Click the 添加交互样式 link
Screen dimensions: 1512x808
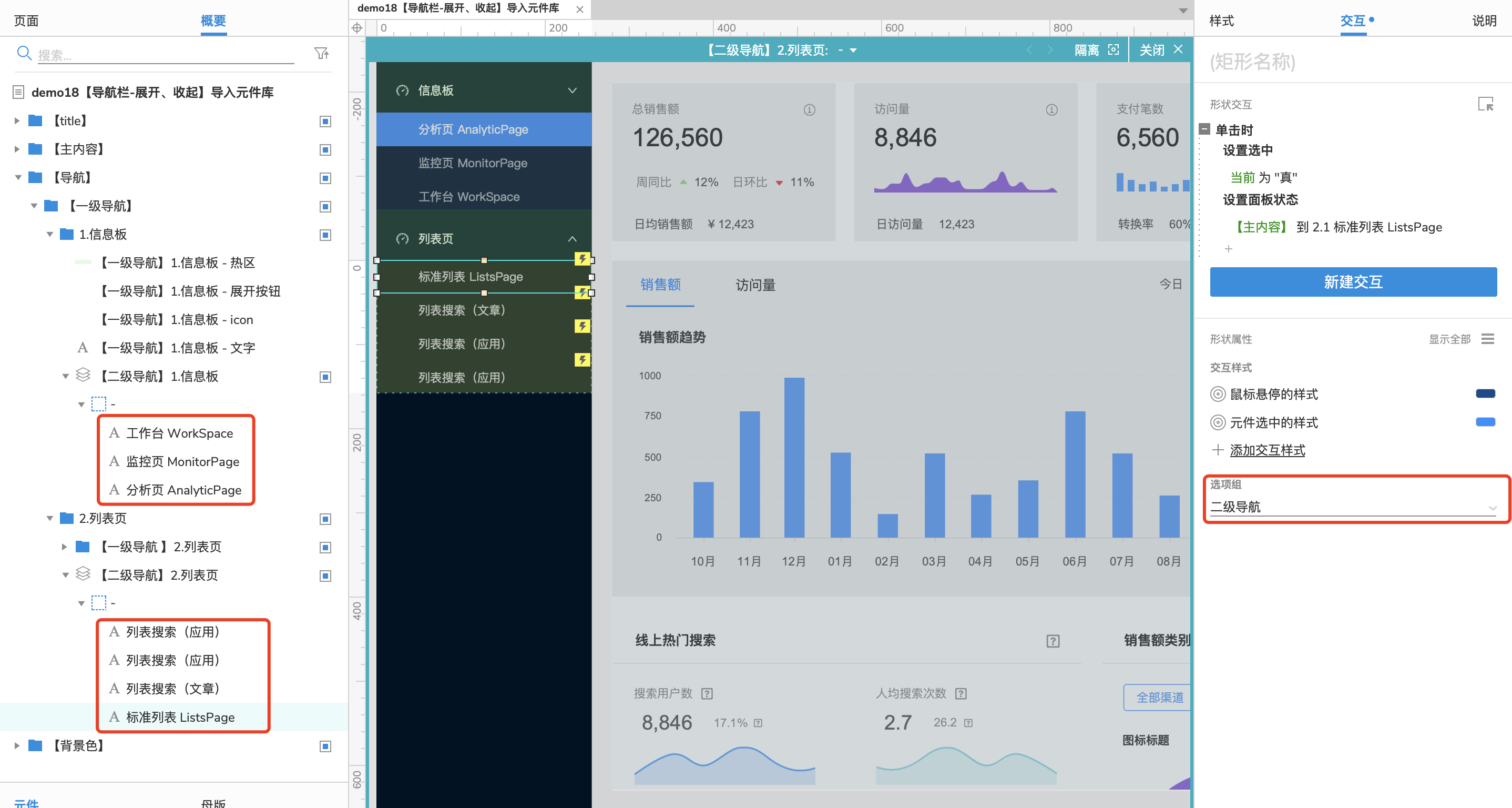coord(1267,450)
